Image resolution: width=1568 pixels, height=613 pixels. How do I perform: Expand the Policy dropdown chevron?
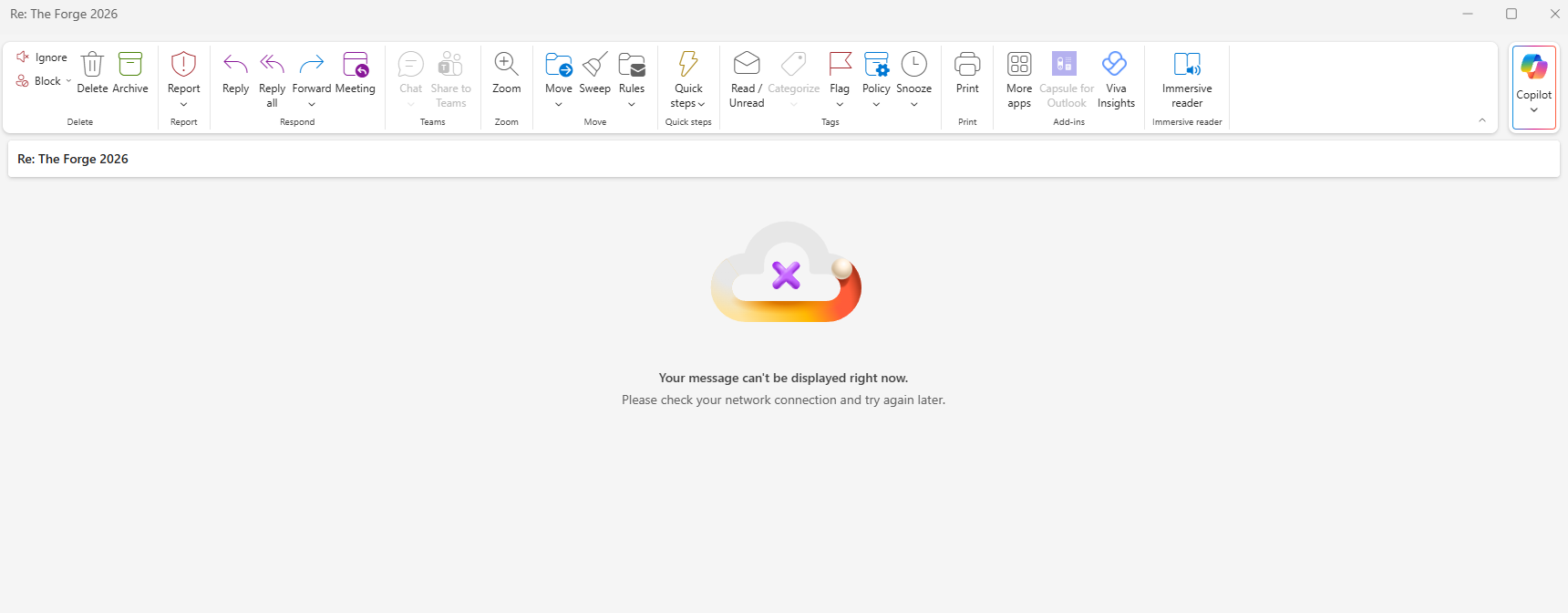876,104
